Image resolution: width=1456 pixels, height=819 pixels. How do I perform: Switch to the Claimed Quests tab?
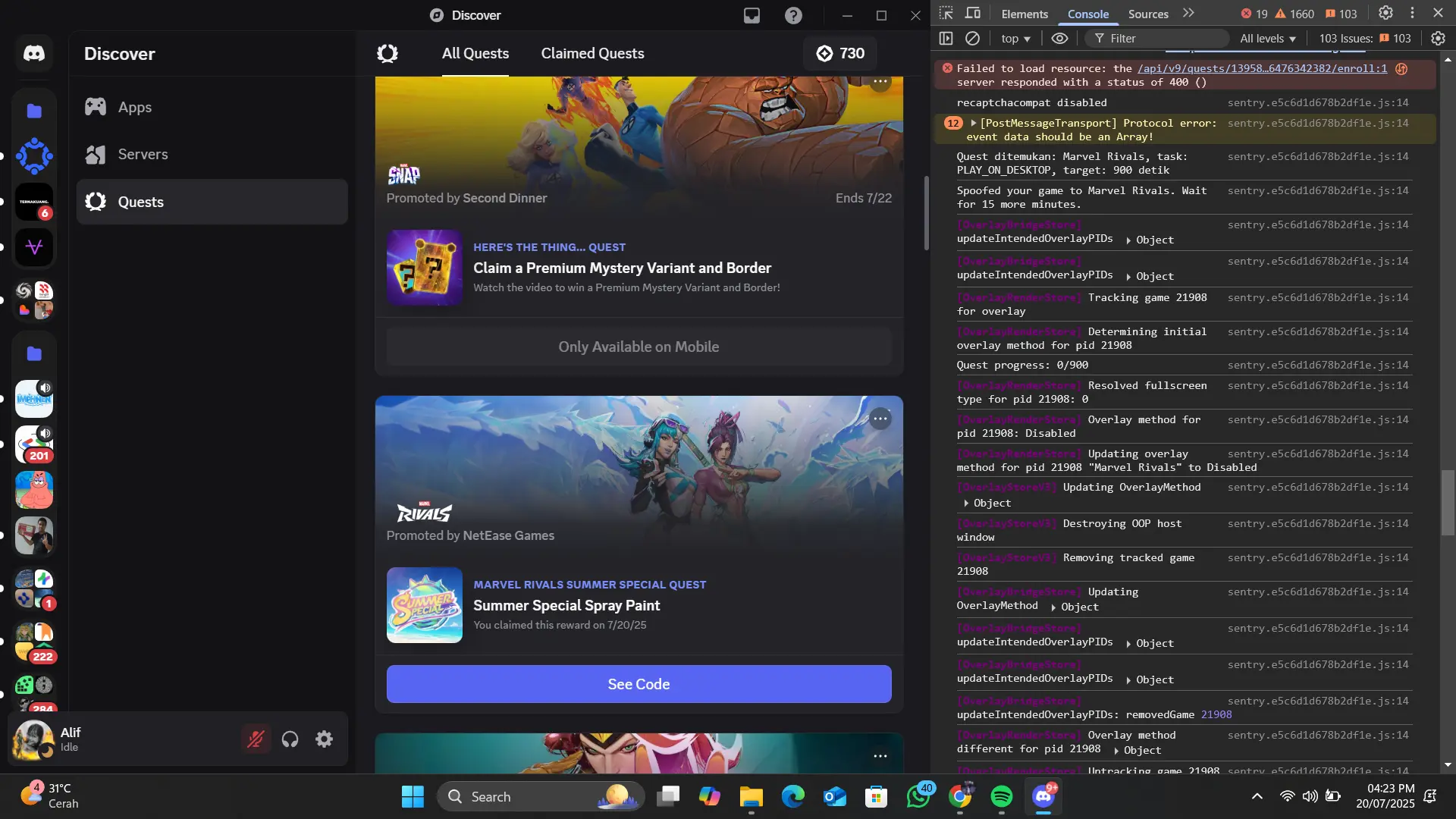pyautogui.click(x=592, y=54)
